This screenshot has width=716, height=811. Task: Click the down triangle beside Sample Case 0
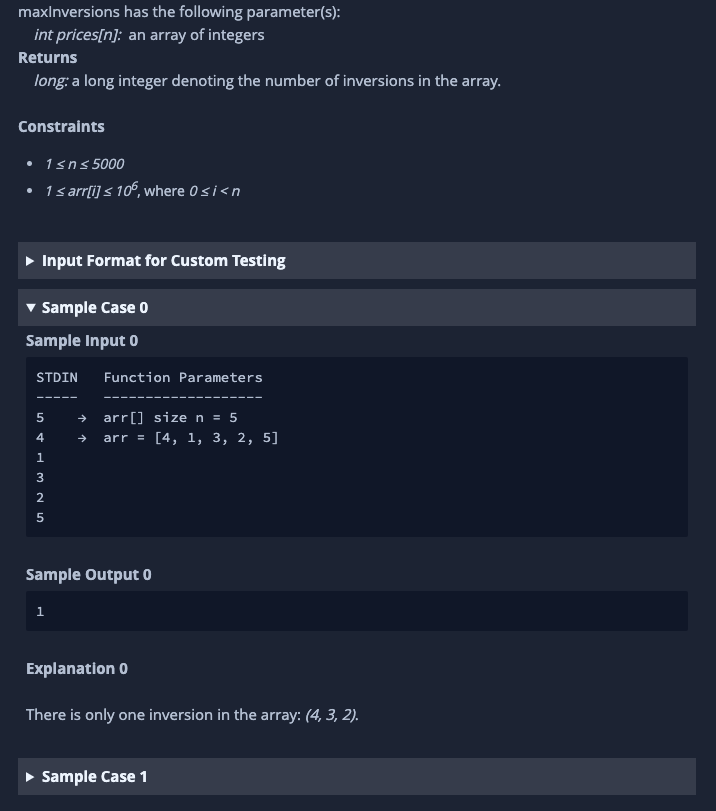[x=31, y=308]
